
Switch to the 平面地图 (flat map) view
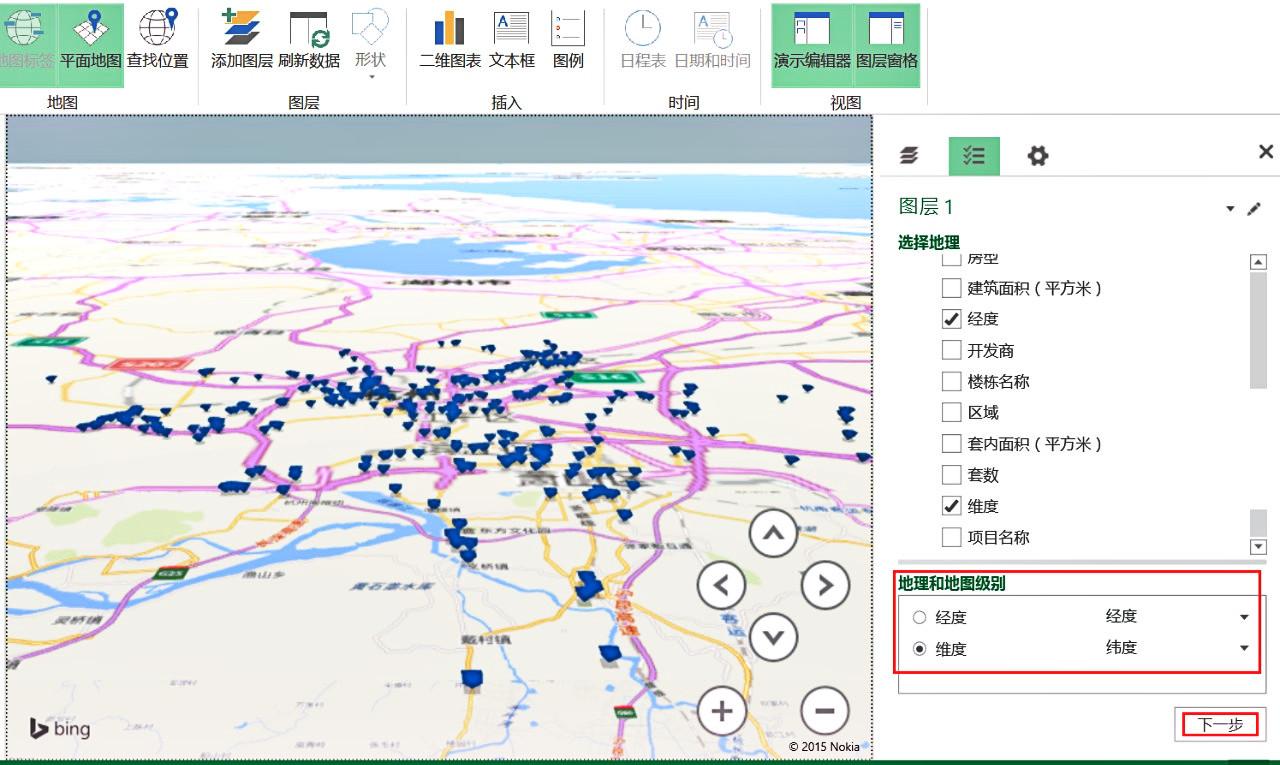91,40
